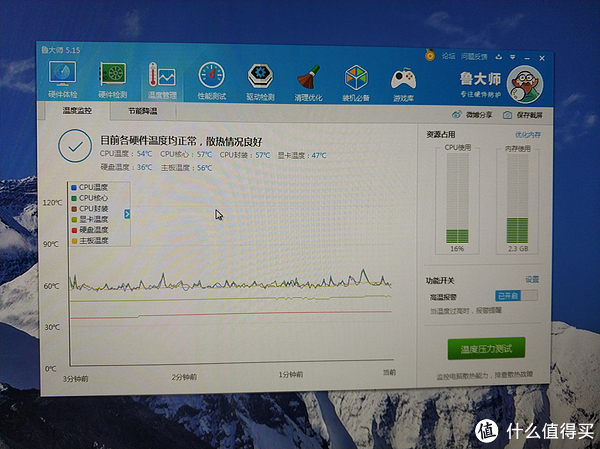600x449 pixels.
Task: Open 问题反馈 feedback link
Action: pyautogui.click(x=474, y=57)
